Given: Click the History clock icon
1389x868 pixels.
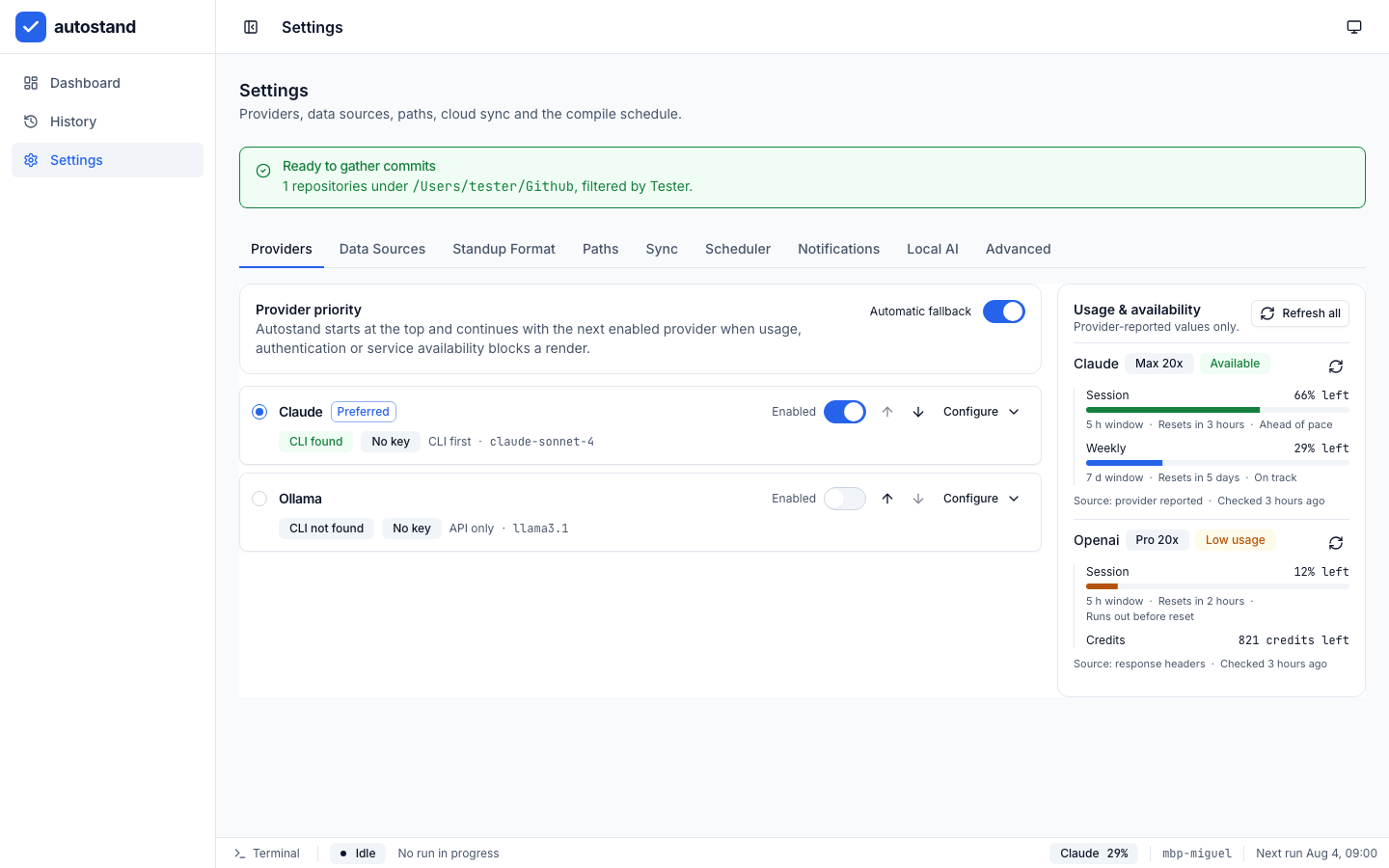Looking at the screenshot, I should pyautogui.click(x=31, y=122).
